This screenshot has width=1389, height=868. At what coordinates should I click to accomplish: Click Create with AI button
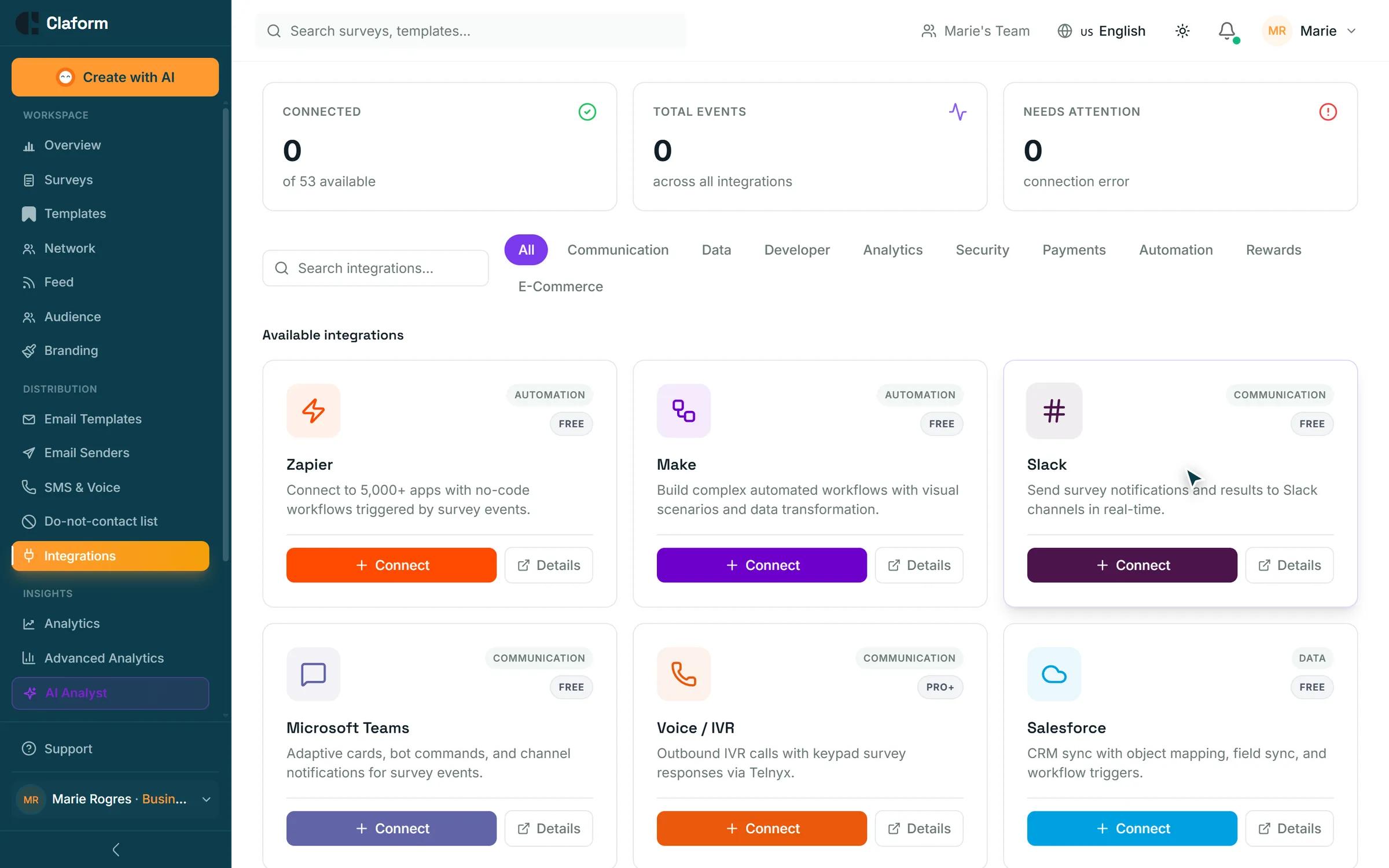point(115,77)
